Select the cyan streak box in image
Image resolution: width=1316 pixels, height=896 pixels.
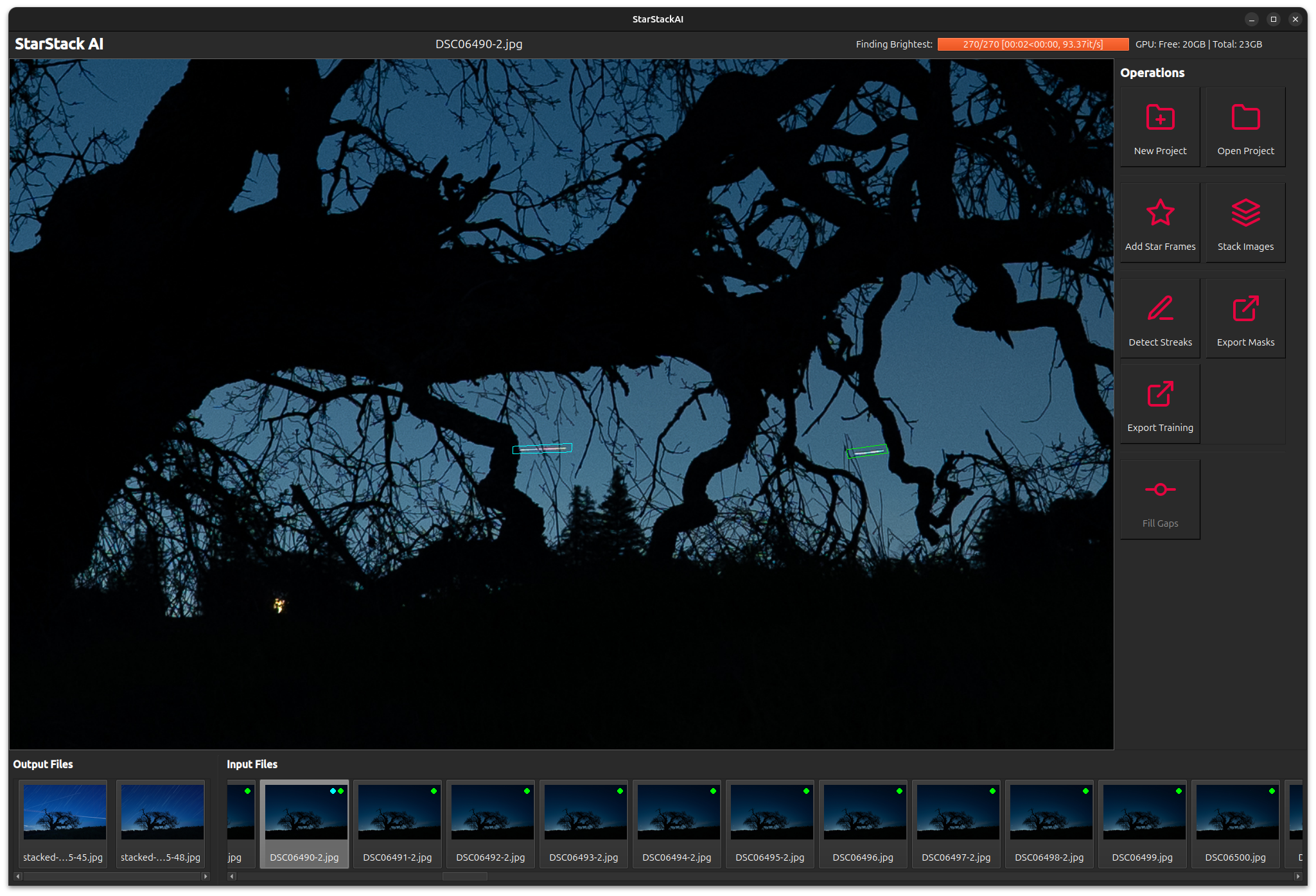[x=542, y=448]
